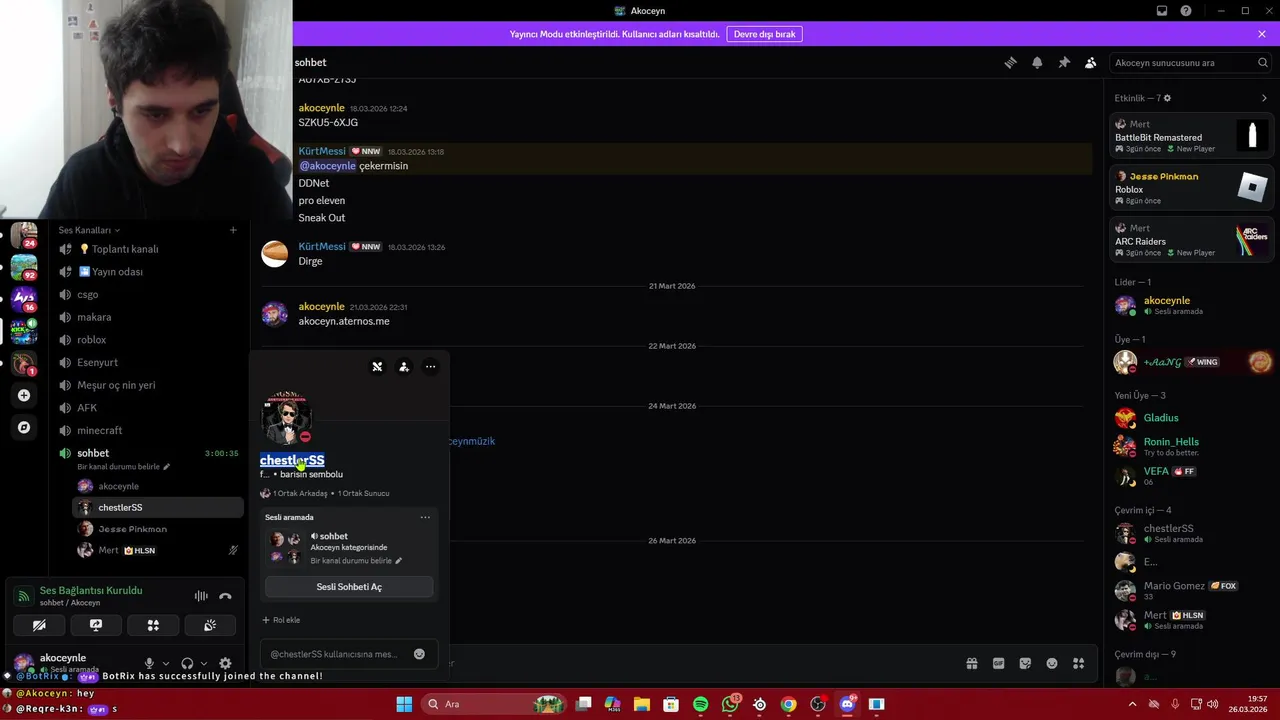This screenshot has width=1280, height=720.
Task: Disconnect from voice with the hang up icon
Action: pos(225,596)
